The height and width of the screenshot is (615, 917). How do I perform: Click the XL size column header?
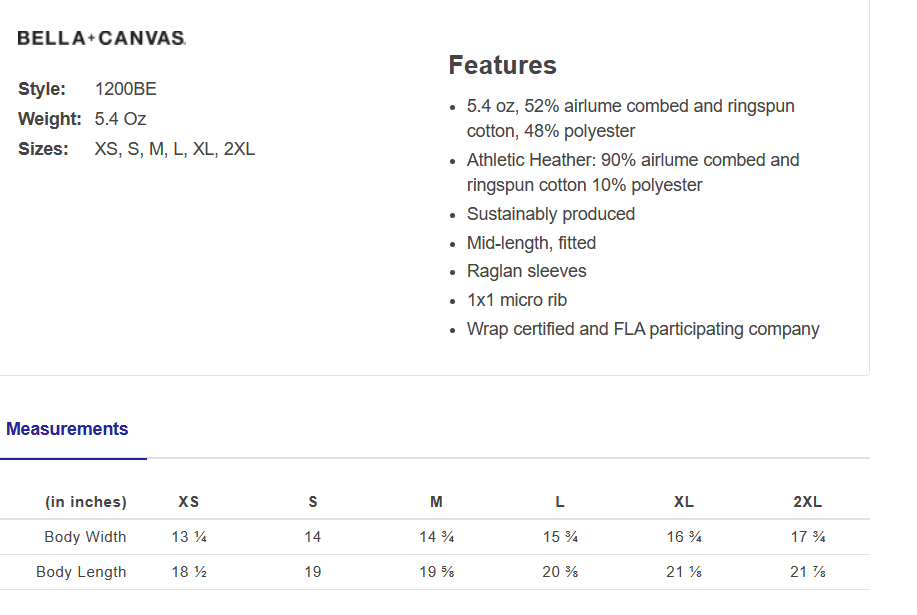(684, 502)
